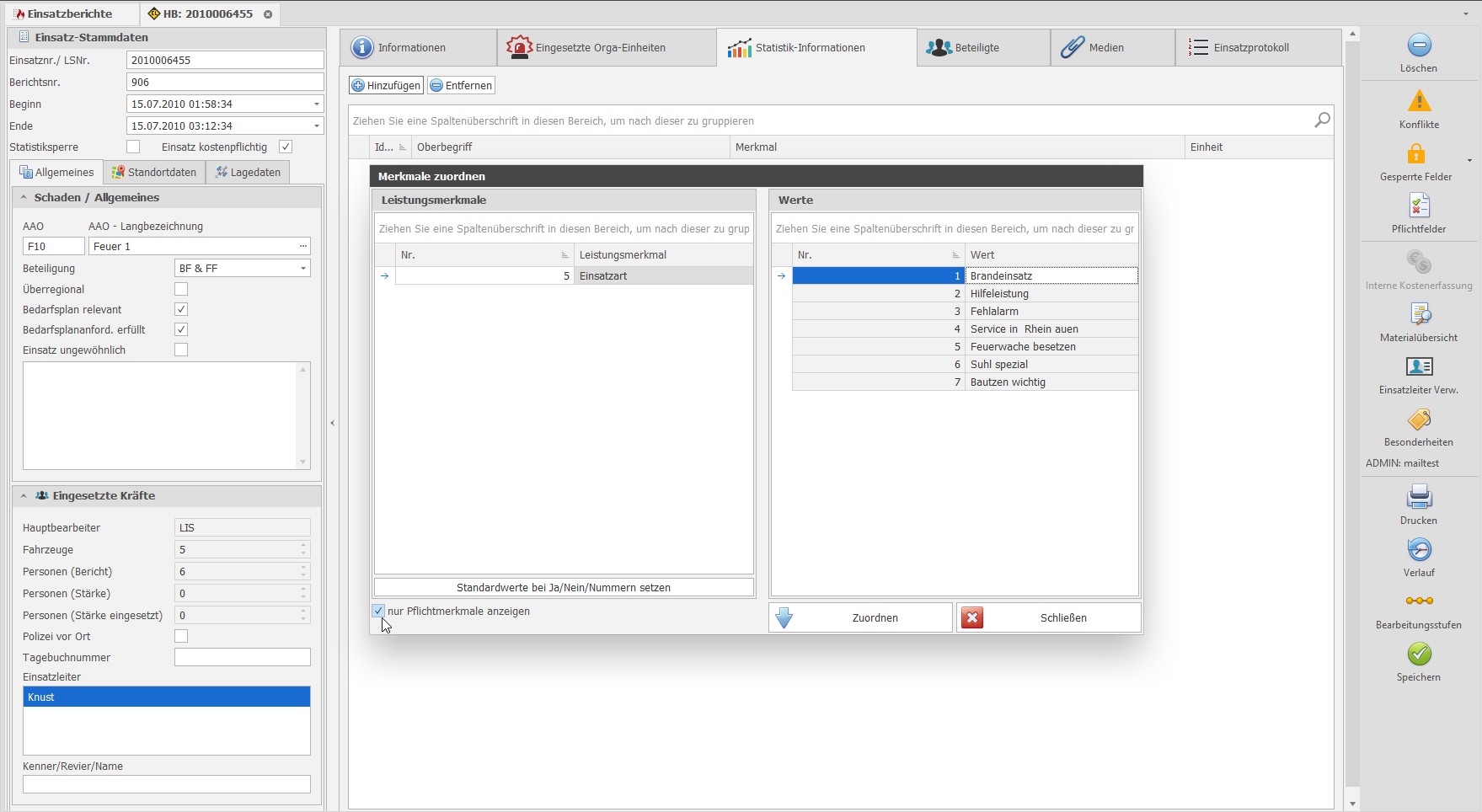This screenshot has height=812, width=1482.
Task: Open the Beteiligung dropdown
Action: click(x=302, y=269)
